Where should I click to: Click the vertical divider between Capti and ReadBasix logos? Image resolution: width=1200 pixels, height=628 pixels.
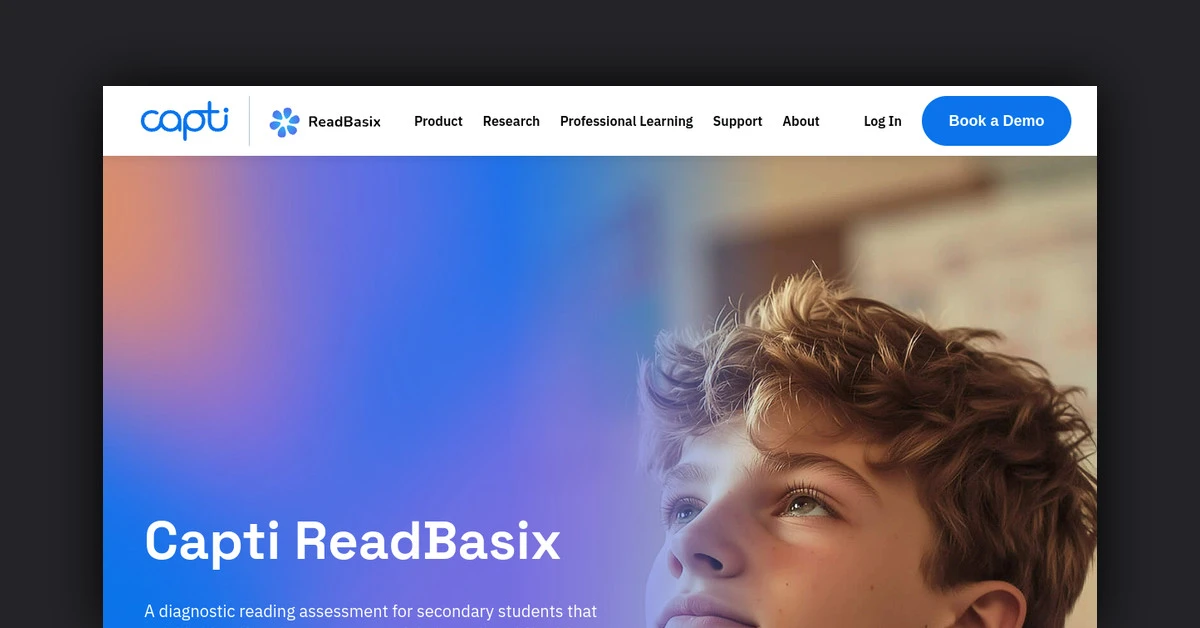(249, 121)
